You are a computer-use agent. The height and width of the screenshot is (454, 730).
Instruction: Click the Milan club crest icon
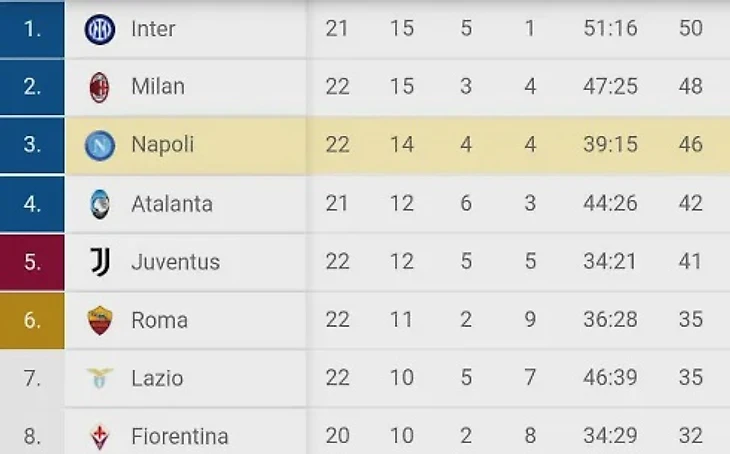(99, 87)
